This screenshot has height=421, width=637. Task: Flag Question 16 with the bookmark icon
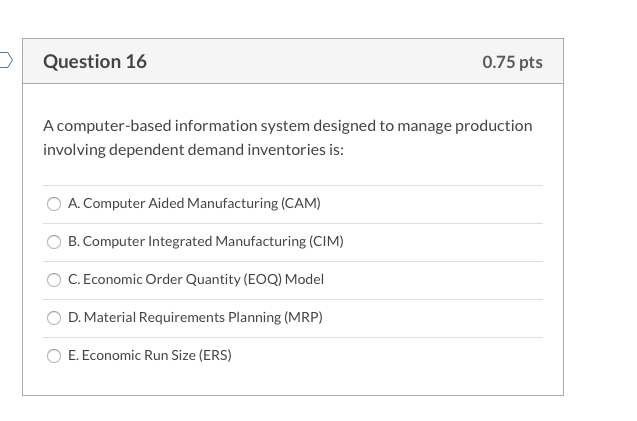[5, 61]
